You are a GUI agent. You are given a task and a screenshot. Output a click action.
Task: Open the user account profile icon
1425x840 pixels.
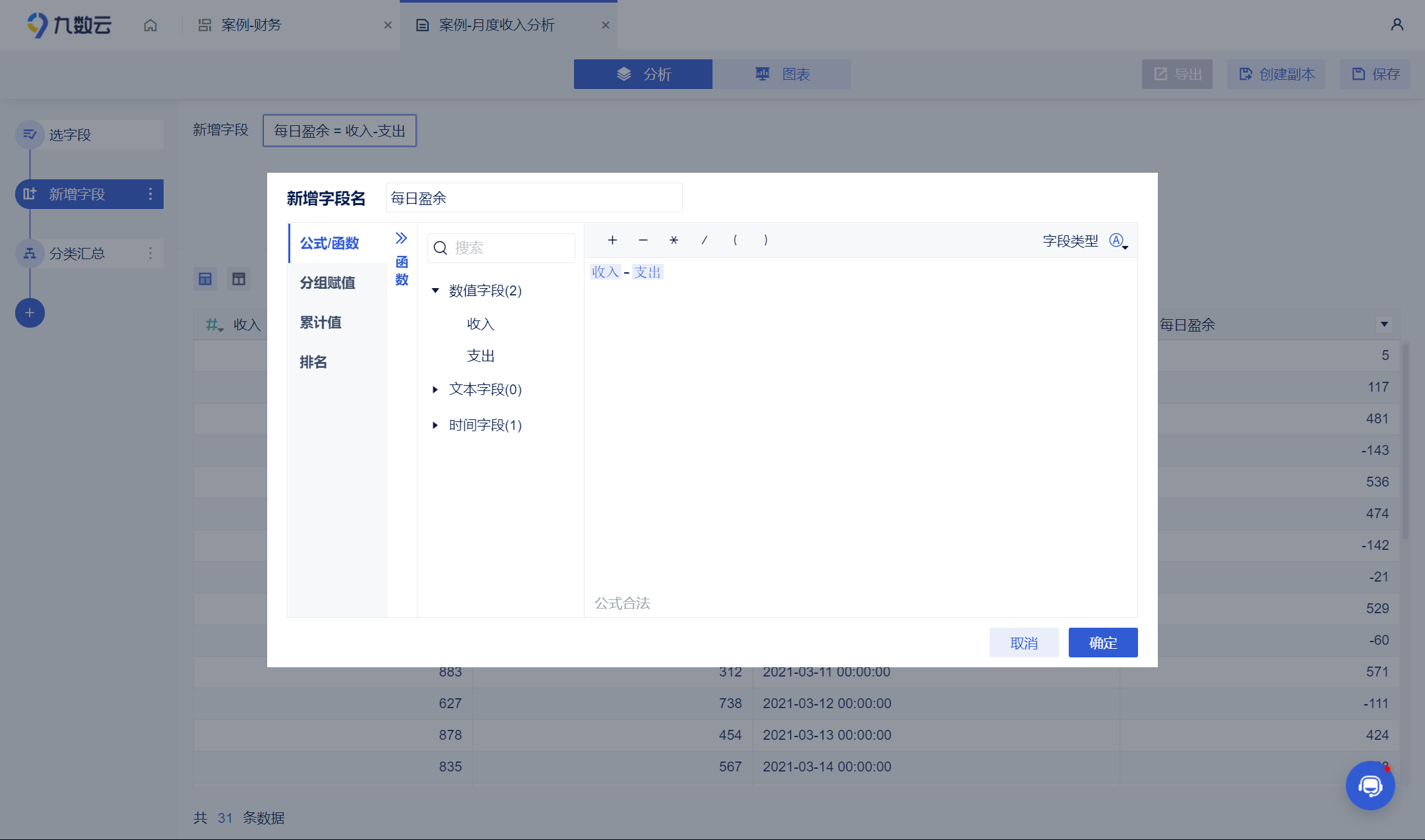pos(1397,25)
